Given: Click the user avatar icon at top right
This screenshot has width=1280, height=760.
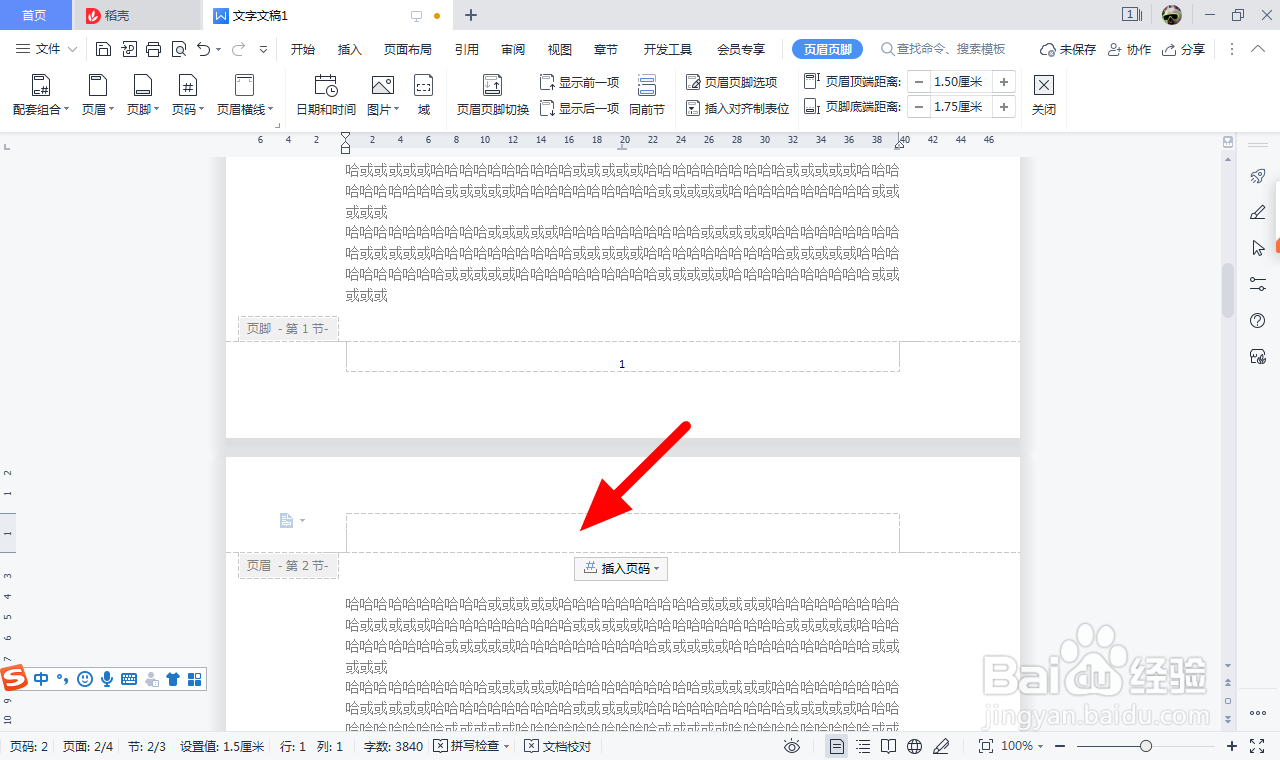Looking at the screenshot, I should pyautogui.click(x=1172, y=15).
